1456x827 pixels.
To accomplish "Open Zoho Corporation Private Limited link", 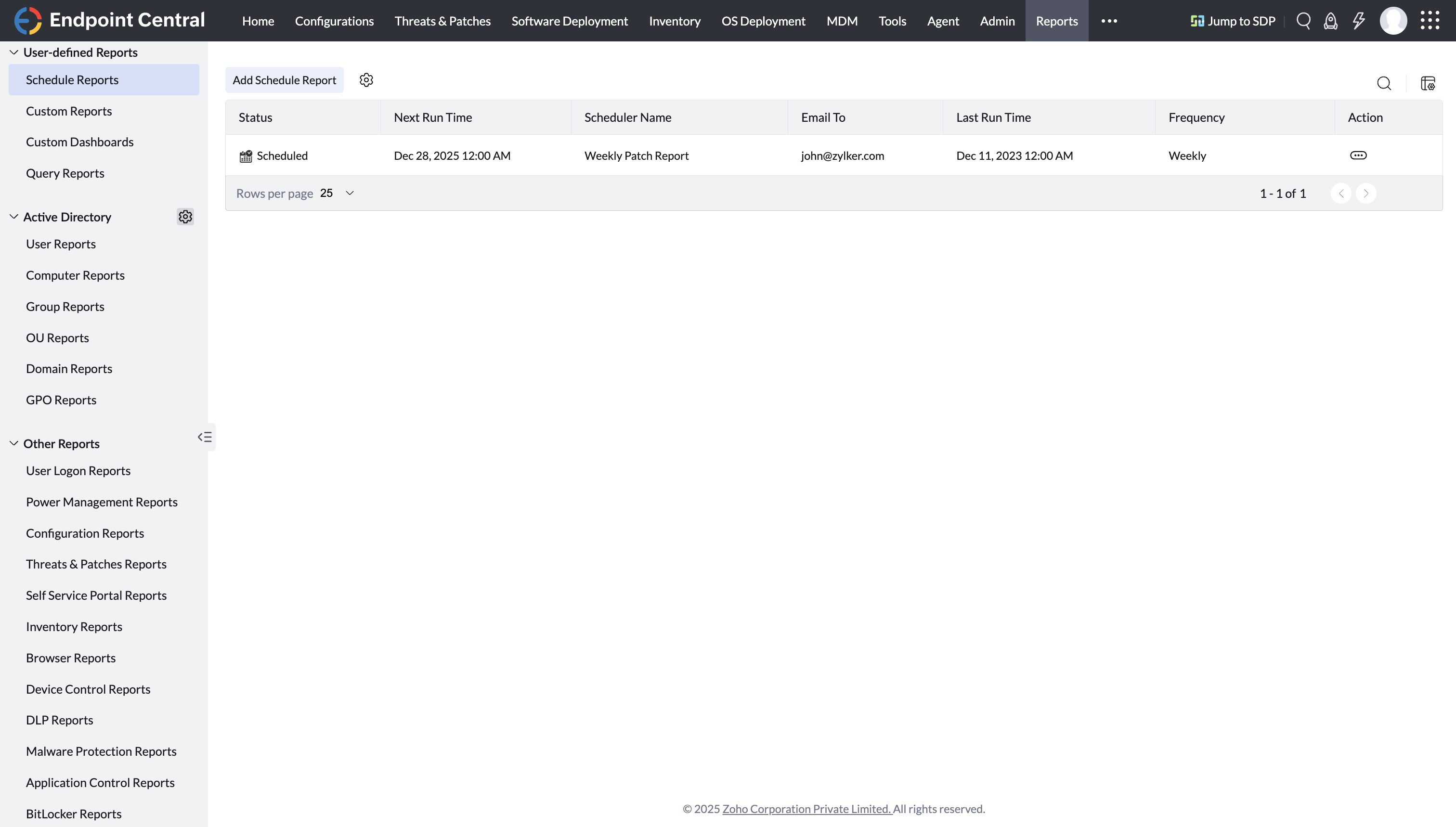I will coord(806,809).
